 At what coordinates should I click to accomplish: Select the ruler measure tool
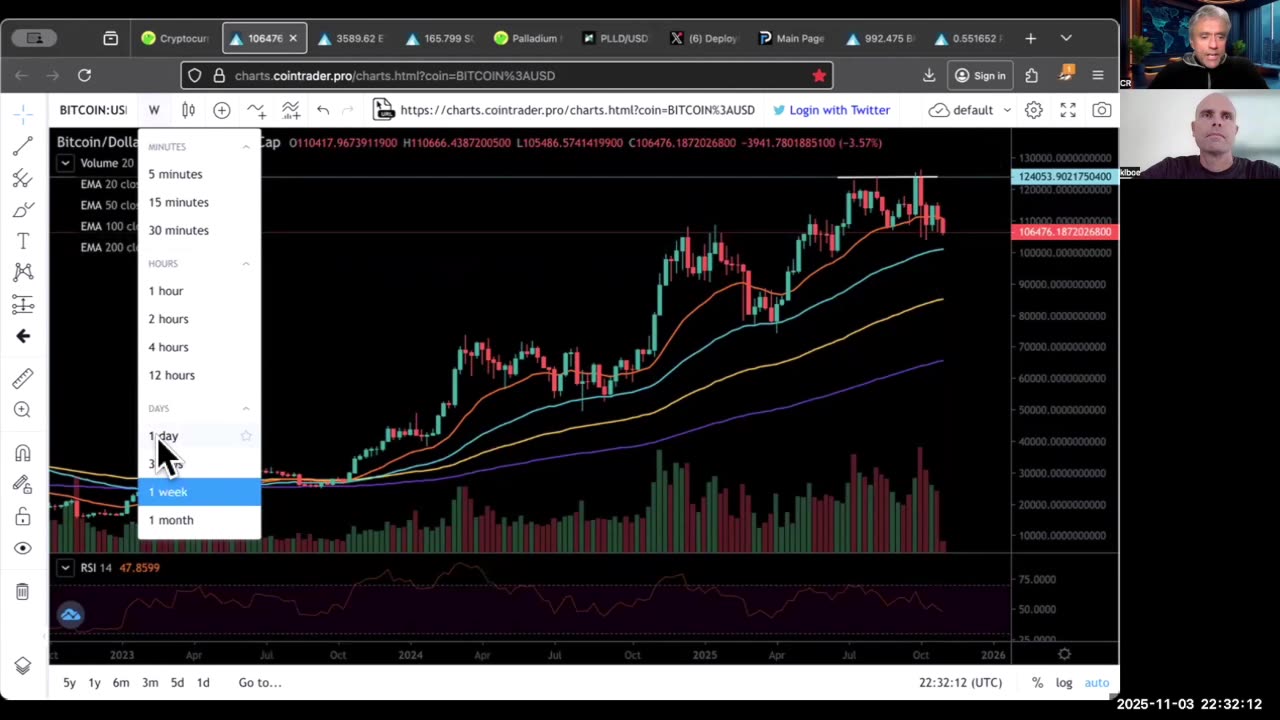[23, 378]
